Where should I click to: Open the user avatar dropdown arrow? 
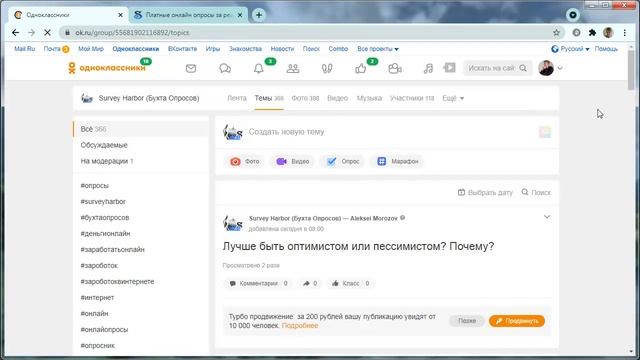(x=560, y=68)
